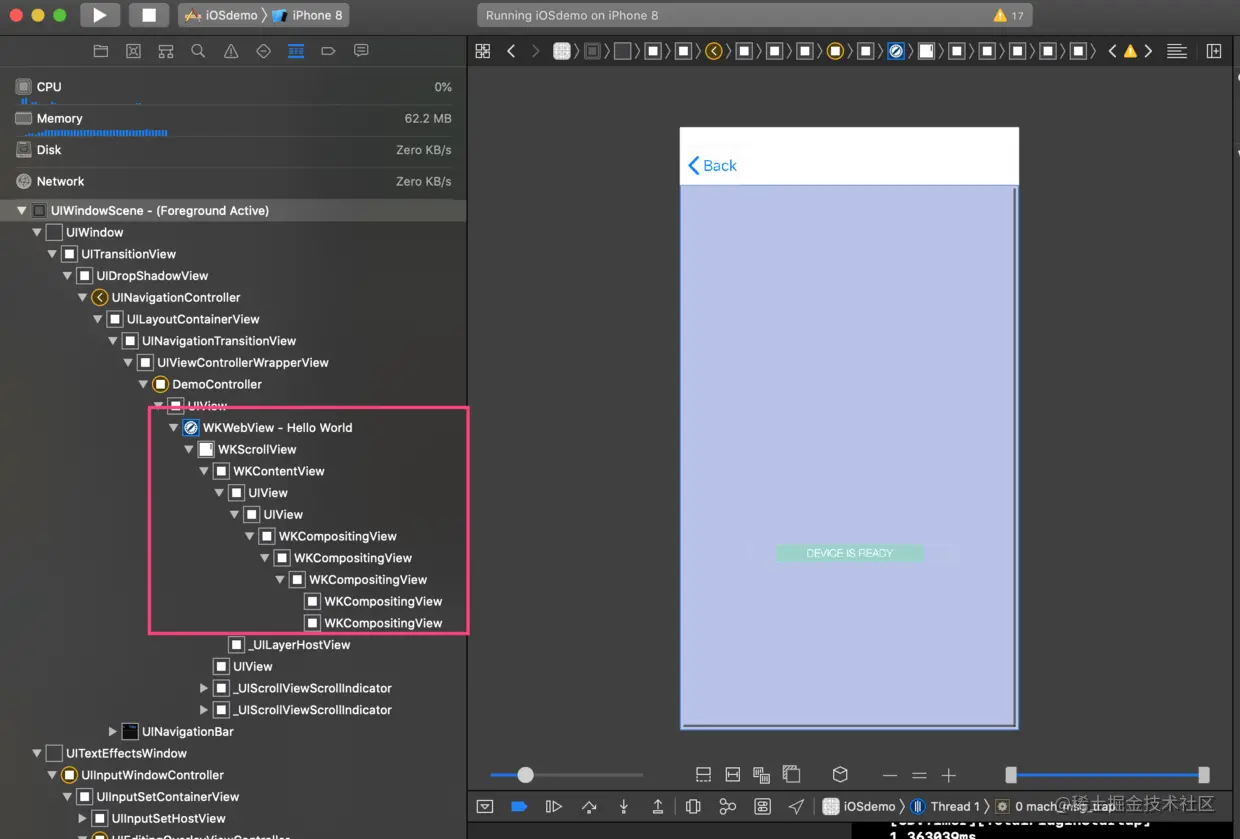Collapse the UINavigationController node
The width and height of the screenshot is (1240, 839).
(83, 297)
